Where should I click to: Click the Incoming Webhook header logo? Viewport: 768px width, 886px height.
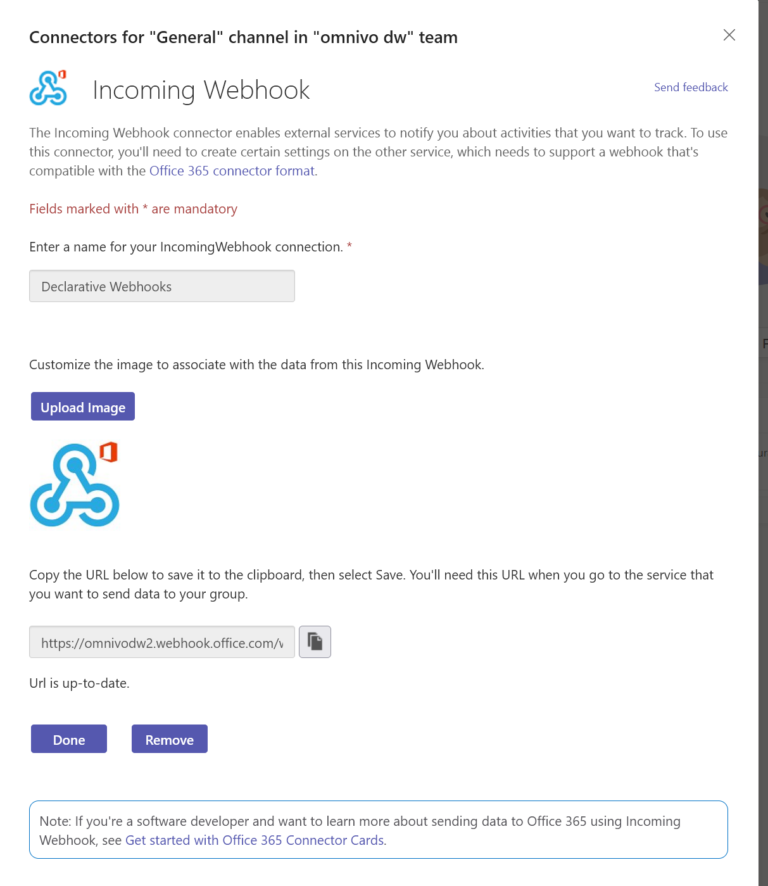pos(48,88)
